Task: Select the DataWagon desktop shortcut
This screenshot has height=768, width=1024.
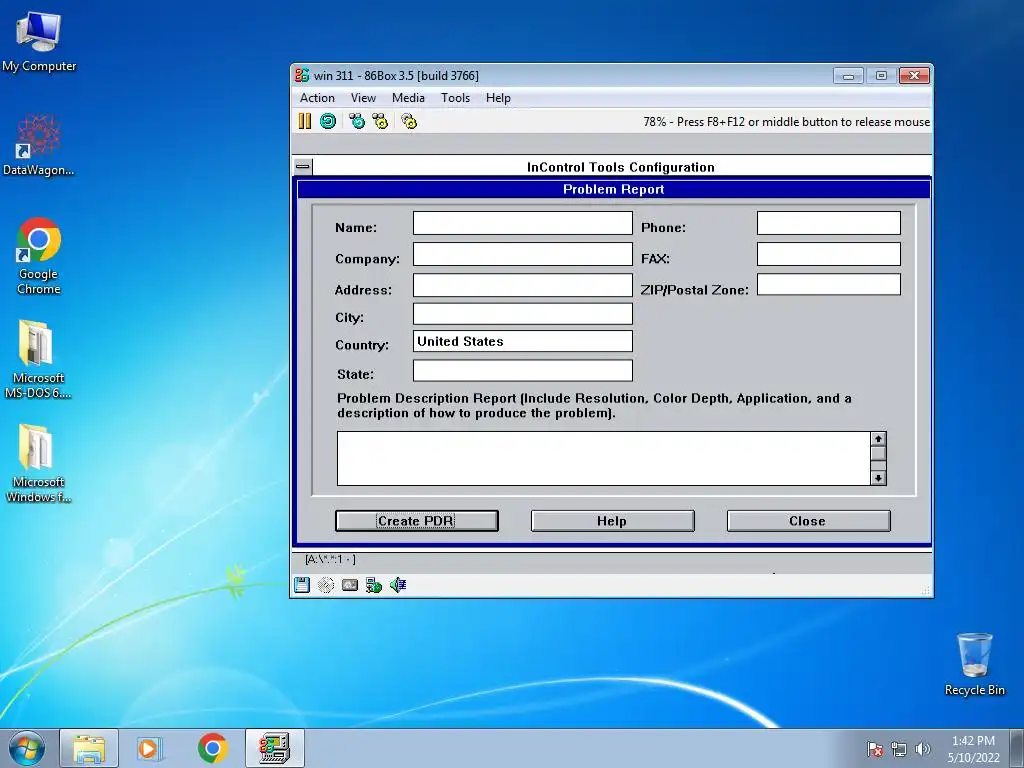Action: tap(39, 145)
